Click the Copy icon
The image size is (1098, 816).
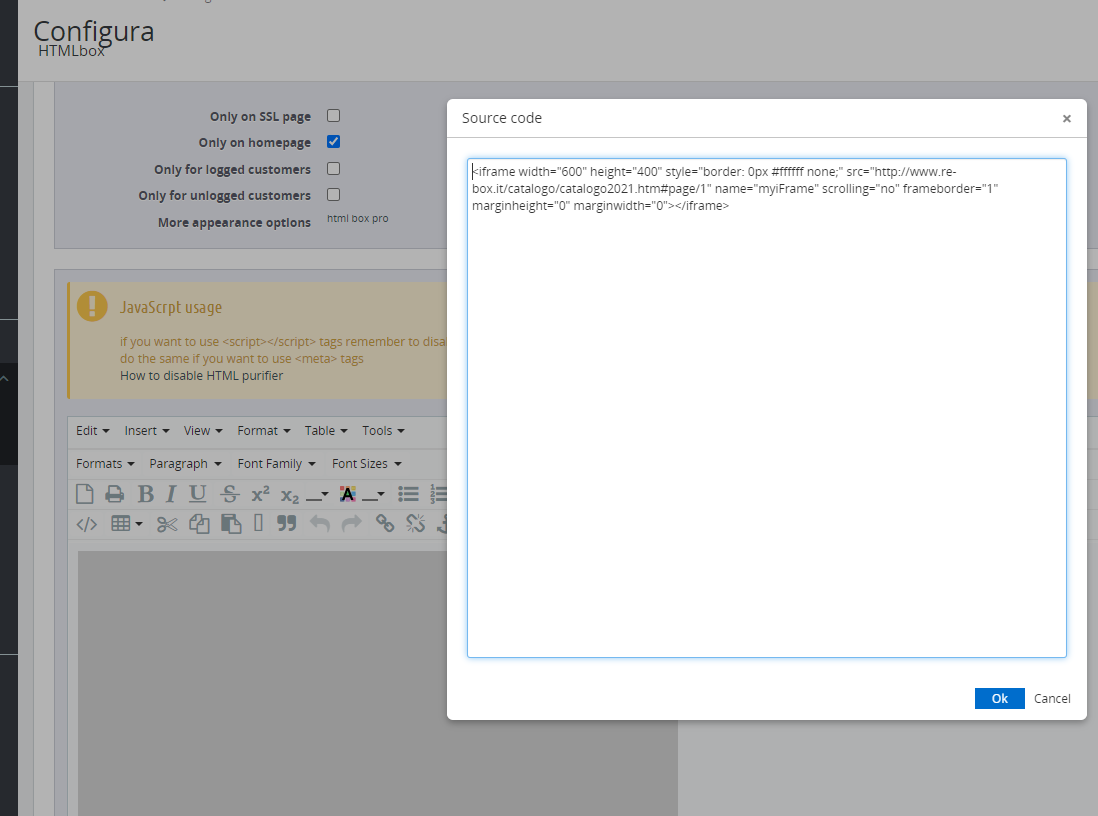[200, 524]
